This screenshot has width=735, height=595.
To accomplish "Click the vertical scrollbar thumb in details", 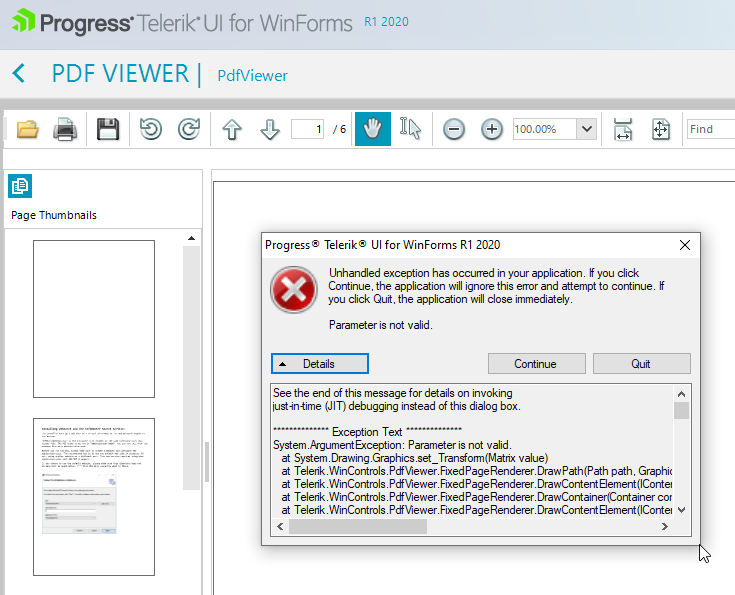I will (682, 410).
